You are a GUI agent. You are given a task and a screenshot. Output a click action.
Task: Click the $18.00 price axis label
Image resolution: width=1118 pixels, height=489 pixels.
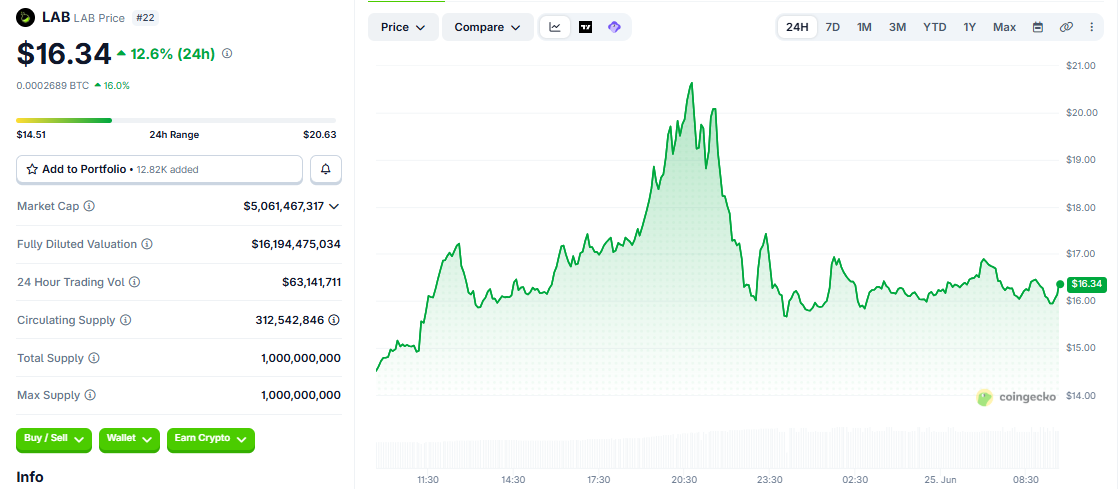pos(1080,207)
